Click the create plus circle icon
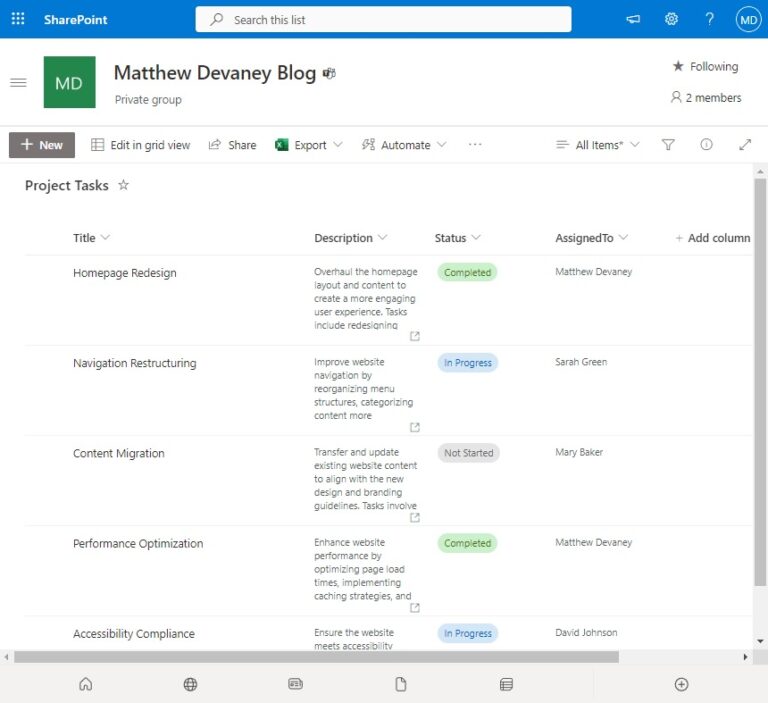The image size is (768, 703). [681, 684]
